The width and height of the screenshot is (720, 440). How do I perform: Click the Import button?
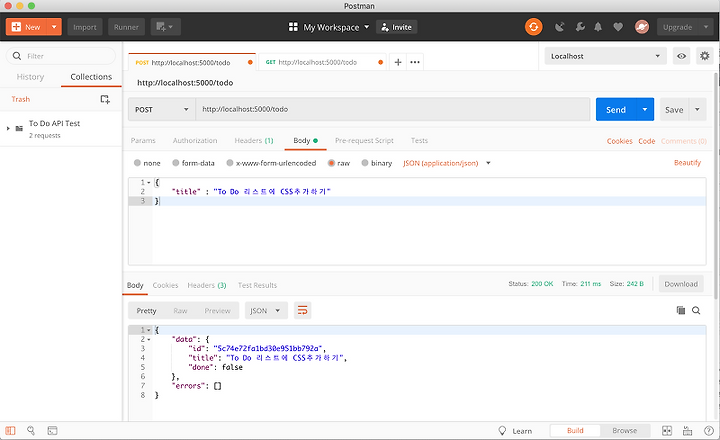pos(84,27)
